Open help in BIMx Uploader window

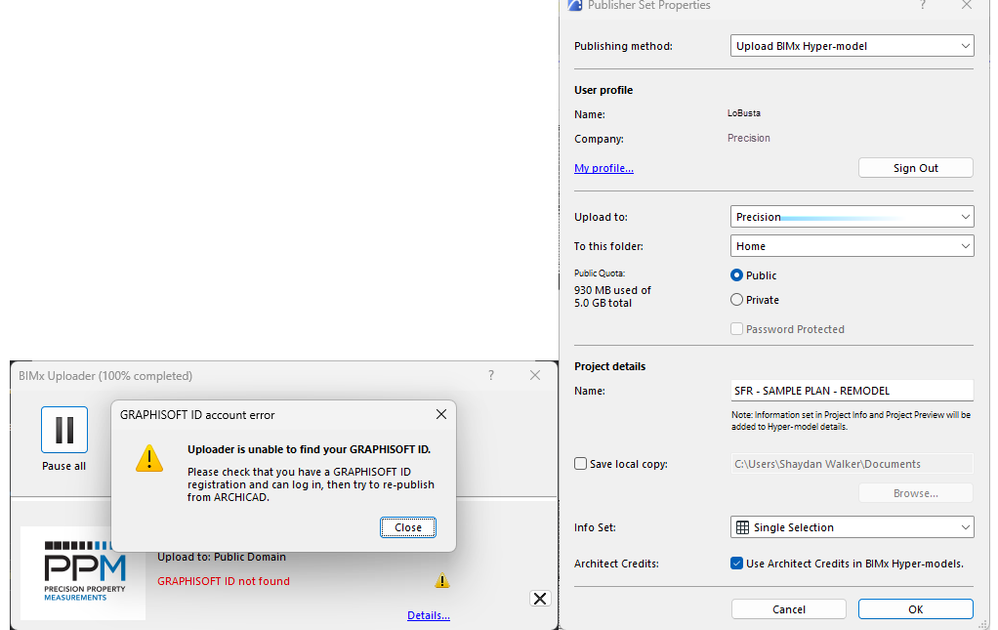[491, 375]
